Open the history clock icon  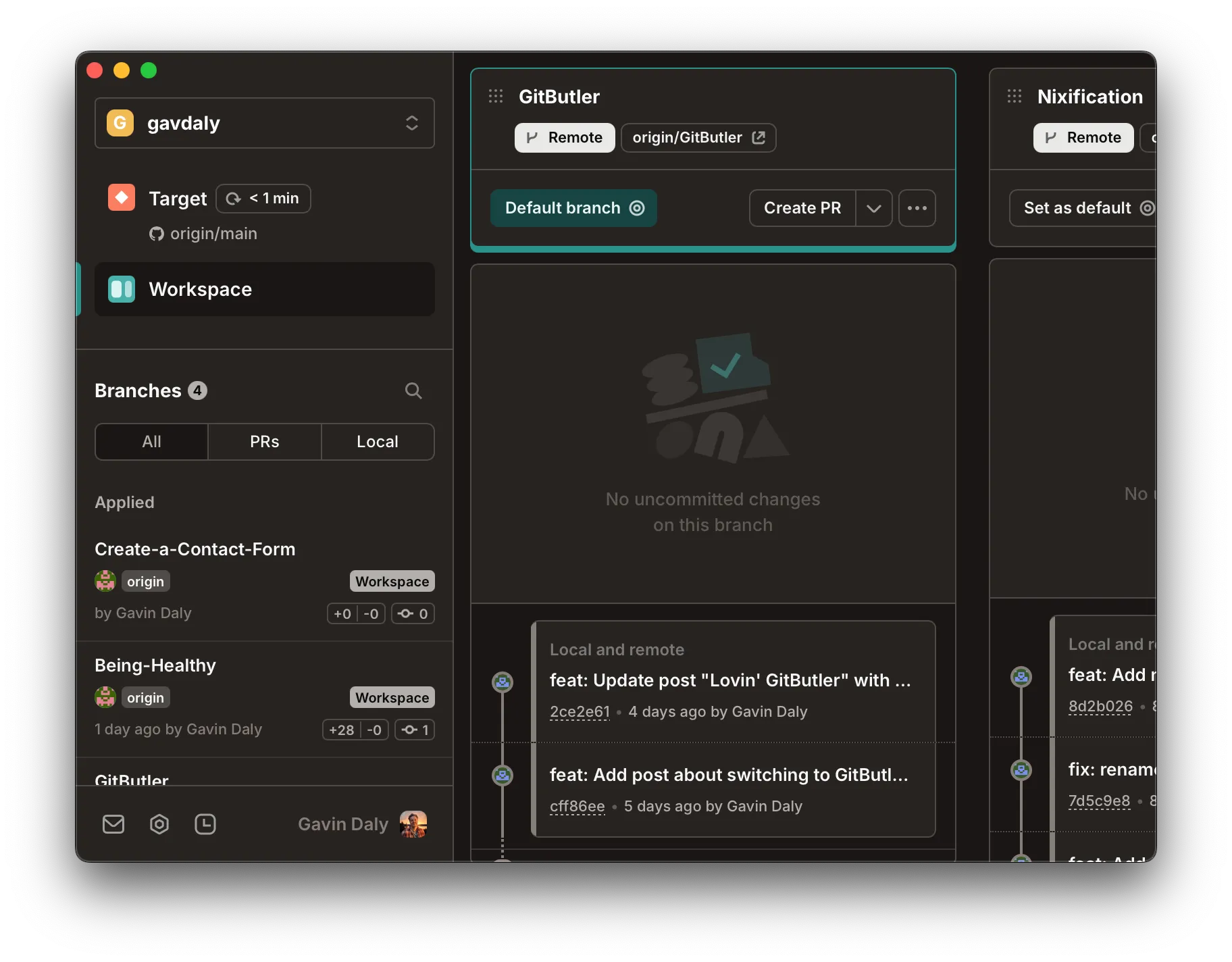tap(205, 824)
